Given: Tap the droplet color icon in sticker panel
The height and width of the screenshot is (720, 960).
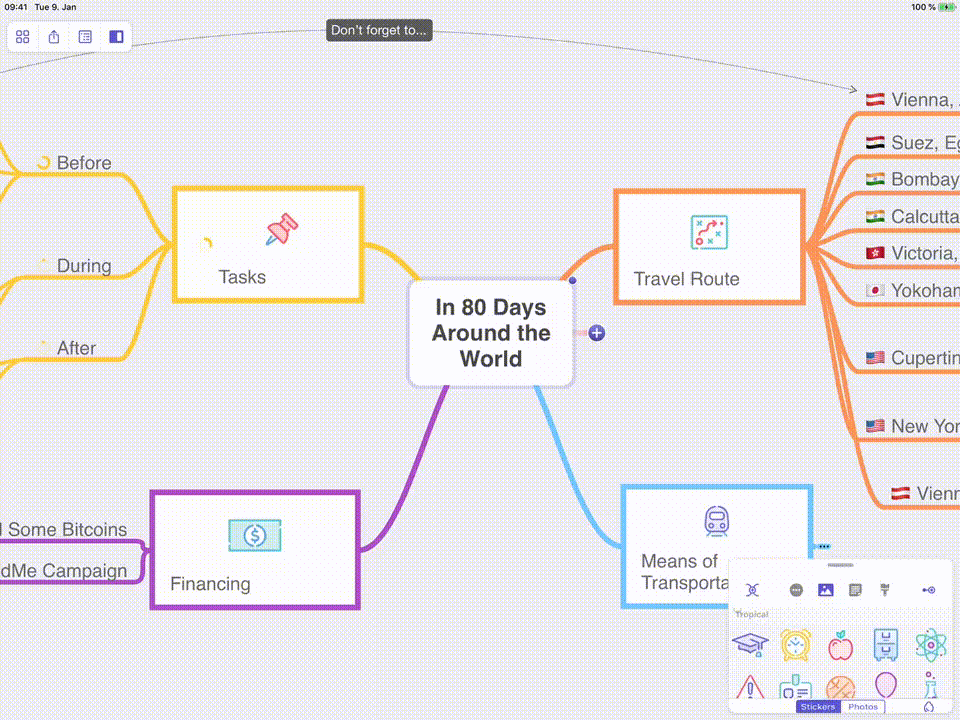Looking at the screenshot, I should click(929, 706).
